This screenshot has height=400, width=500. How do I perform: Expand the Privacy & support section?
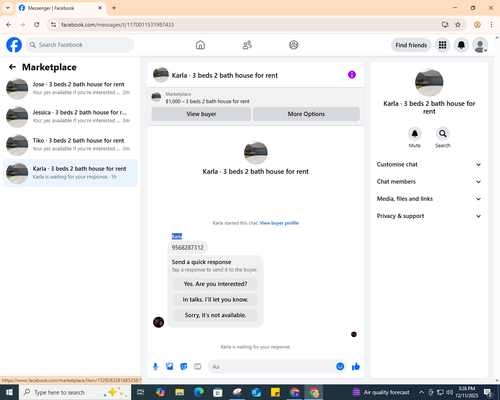tap(429, 216)
